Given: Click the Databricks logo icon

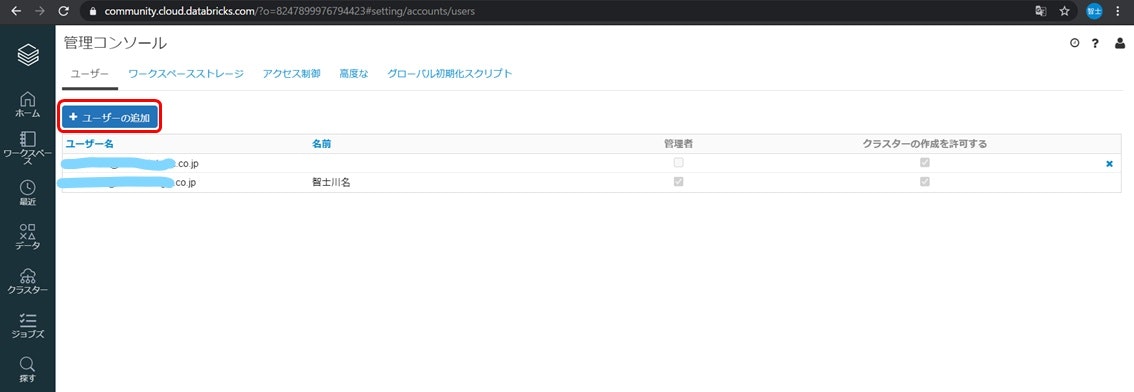Looking at the screenshot, I should pos(27,54).
